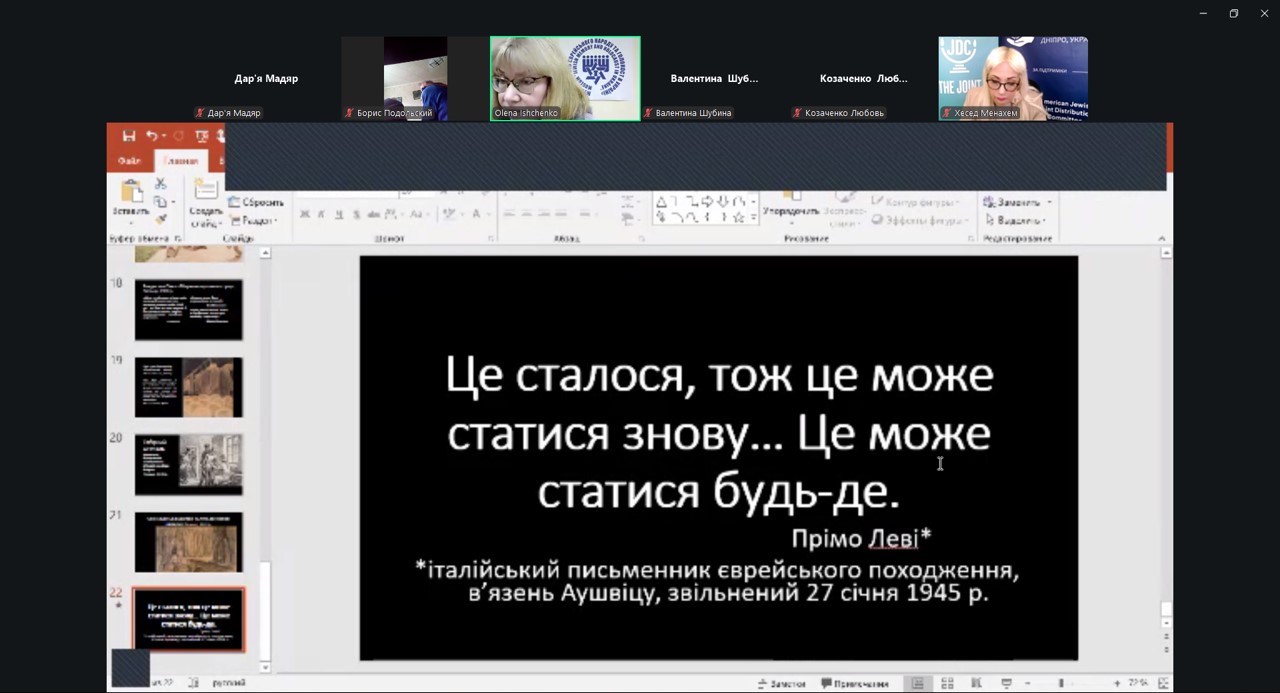Expand the shapes gallery more arrow
Viewport: 1280px width, 693px height.
[x=753, y=217]
